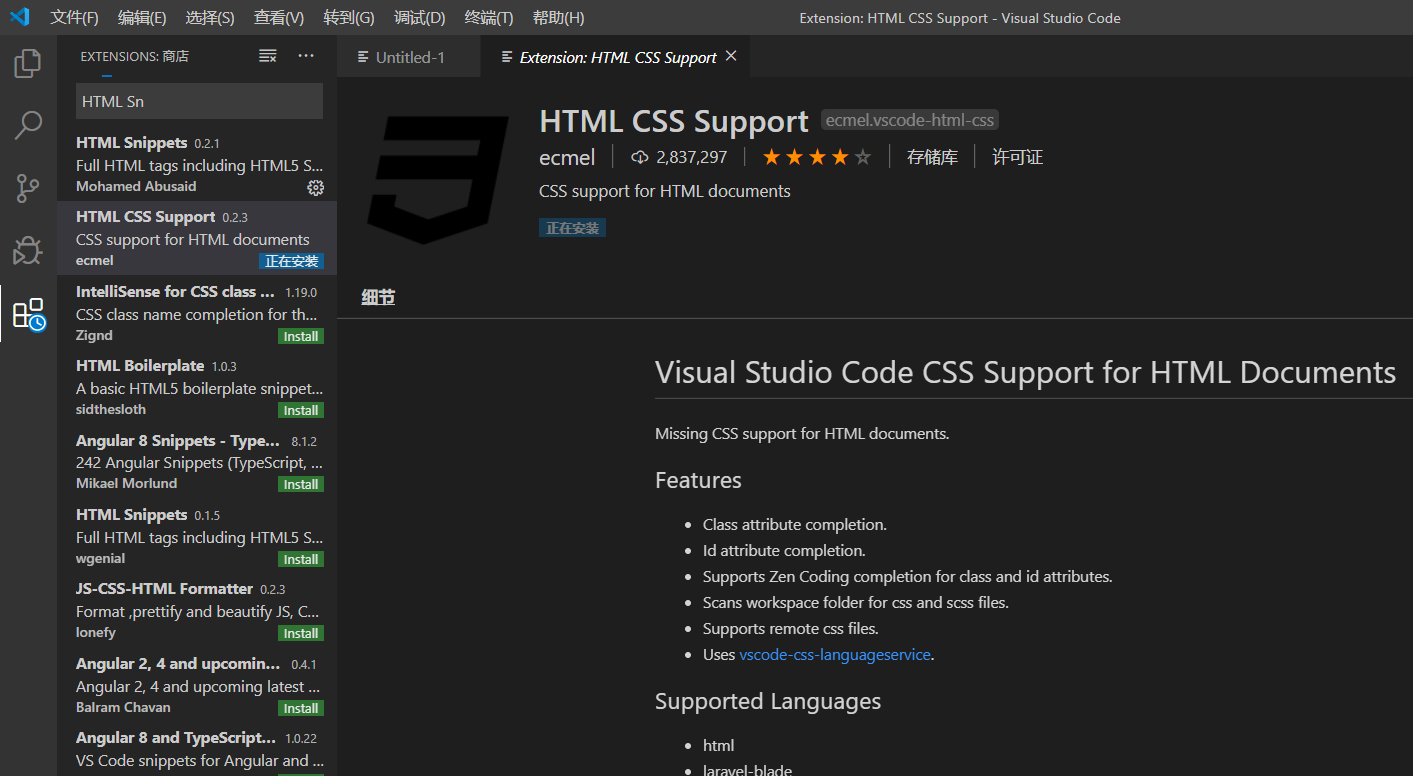1413x776 pixels.
Task: Open the 文件(F) menu
Action: pyautogui.click(x=74, y=18)
